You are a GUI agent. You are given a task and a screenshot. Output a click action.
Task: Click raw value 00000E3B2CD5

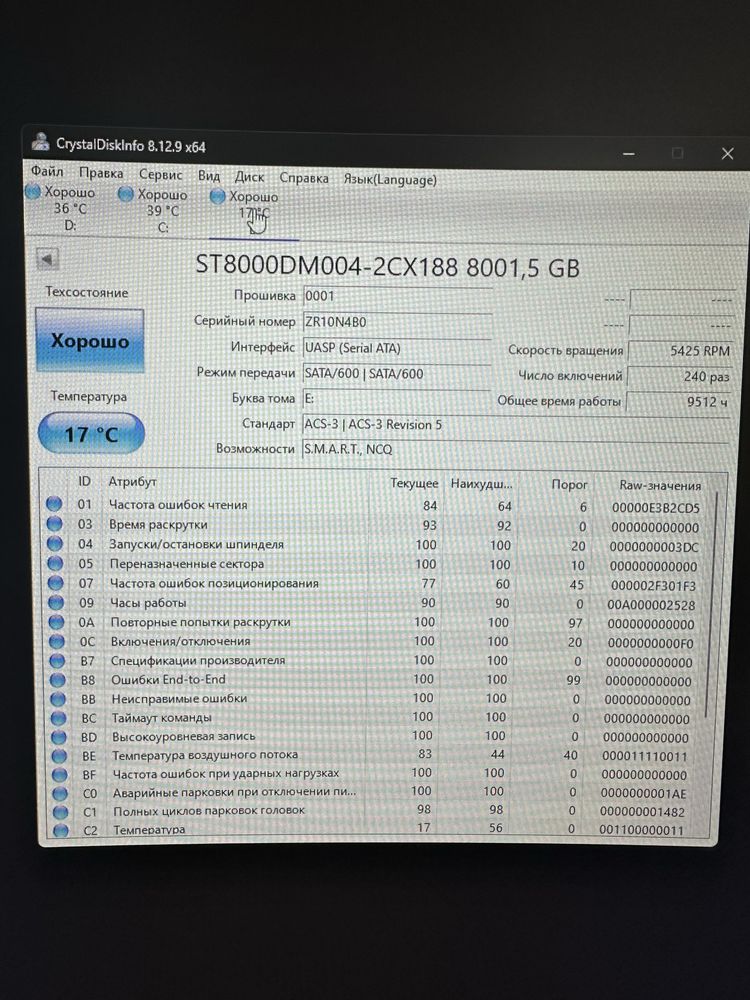coord(656,508)
